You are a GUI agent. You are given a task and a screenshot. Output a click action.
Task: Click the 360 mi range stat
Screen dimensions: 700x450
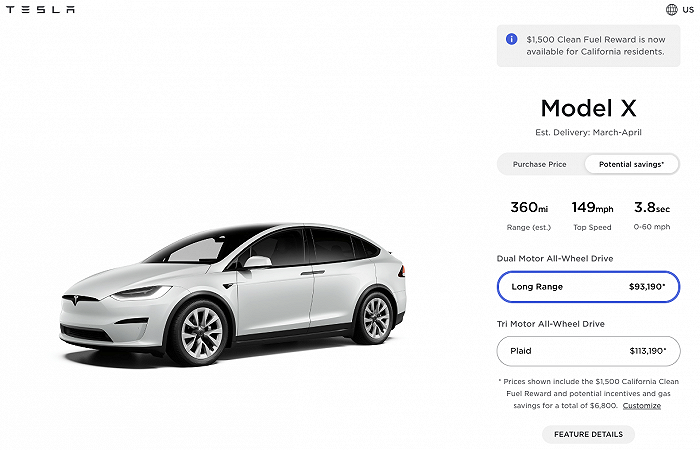click(x=530, y=214)
